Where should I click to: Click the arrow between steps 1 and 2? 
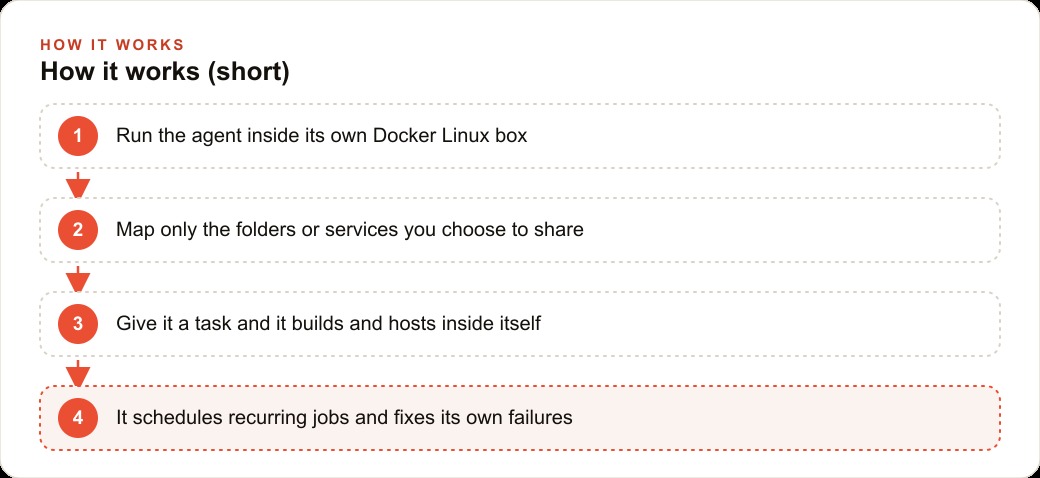click(x=78, y=184)
